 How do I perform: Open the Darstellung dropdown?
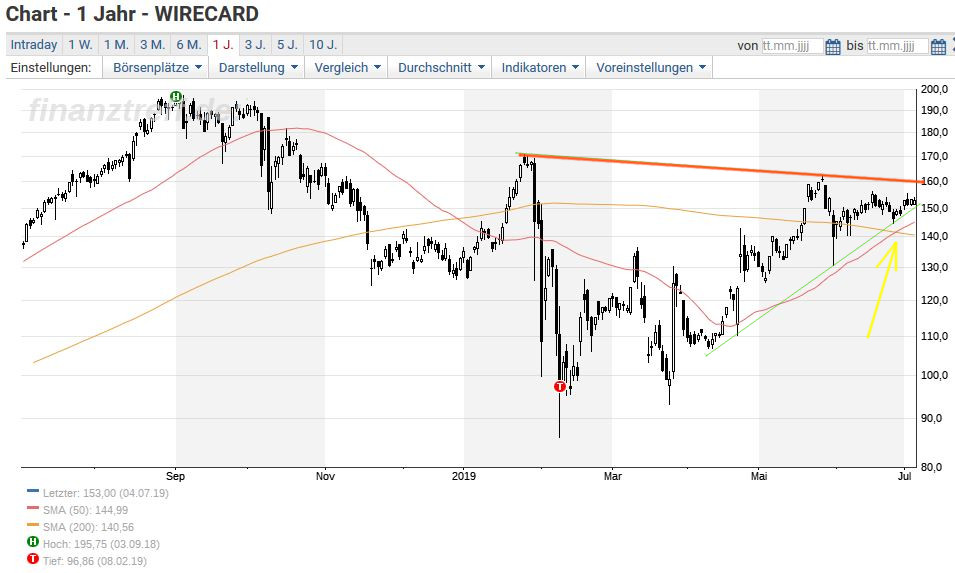point(257,68)
